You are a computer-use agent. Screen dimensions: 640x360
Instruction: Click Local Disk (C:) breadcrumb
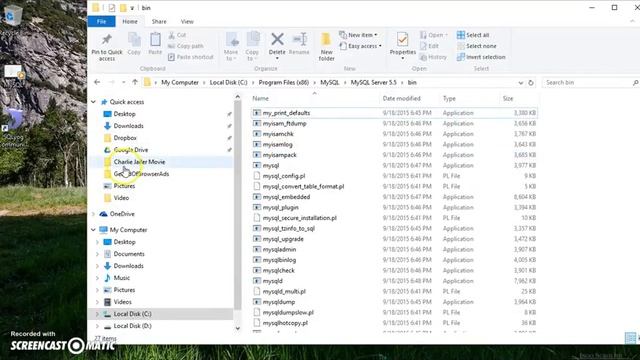[x=229, y=82]
